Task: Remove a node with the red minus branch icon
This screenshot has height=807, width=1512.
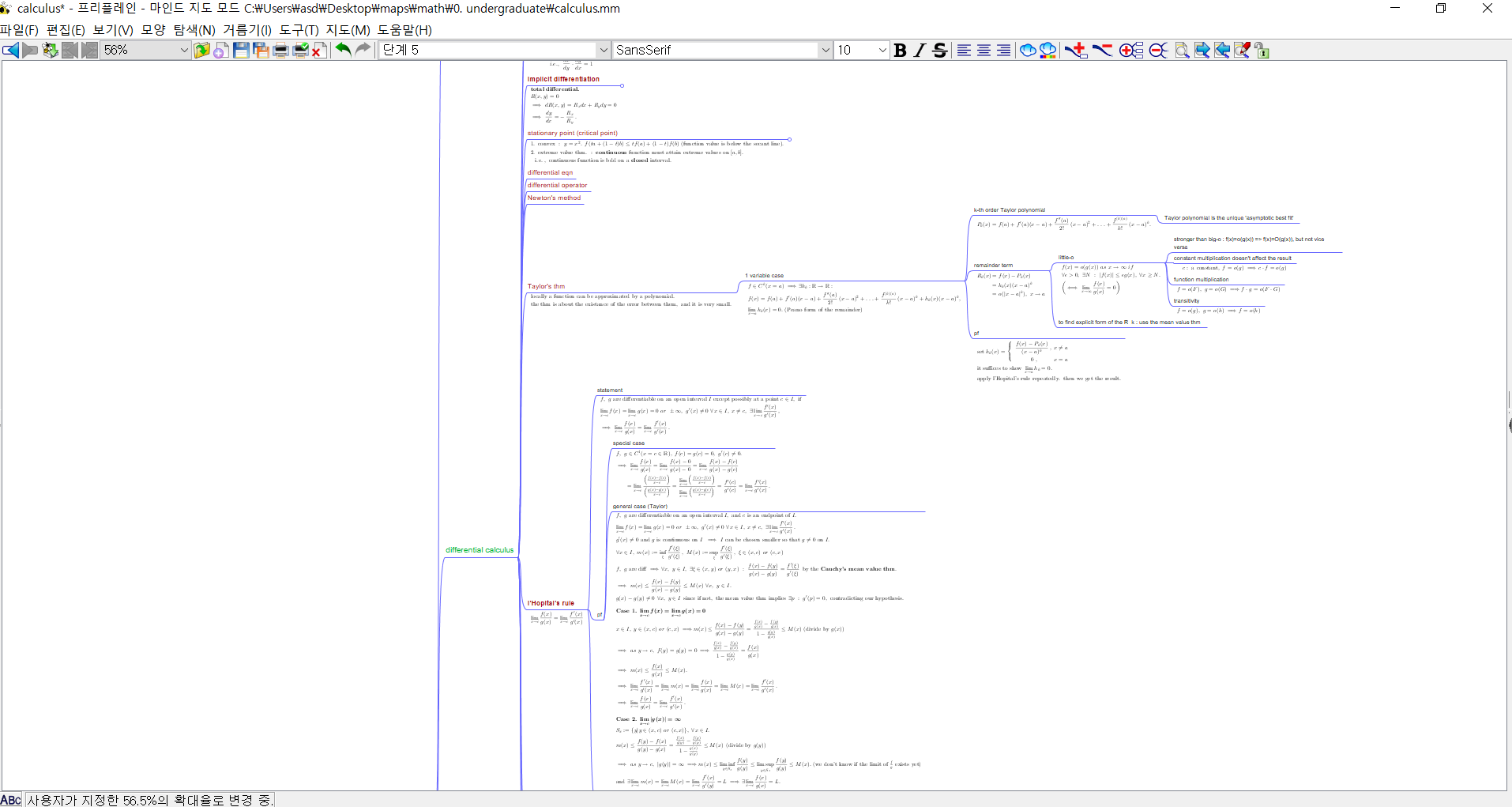Action: [x=1102, y=51]
